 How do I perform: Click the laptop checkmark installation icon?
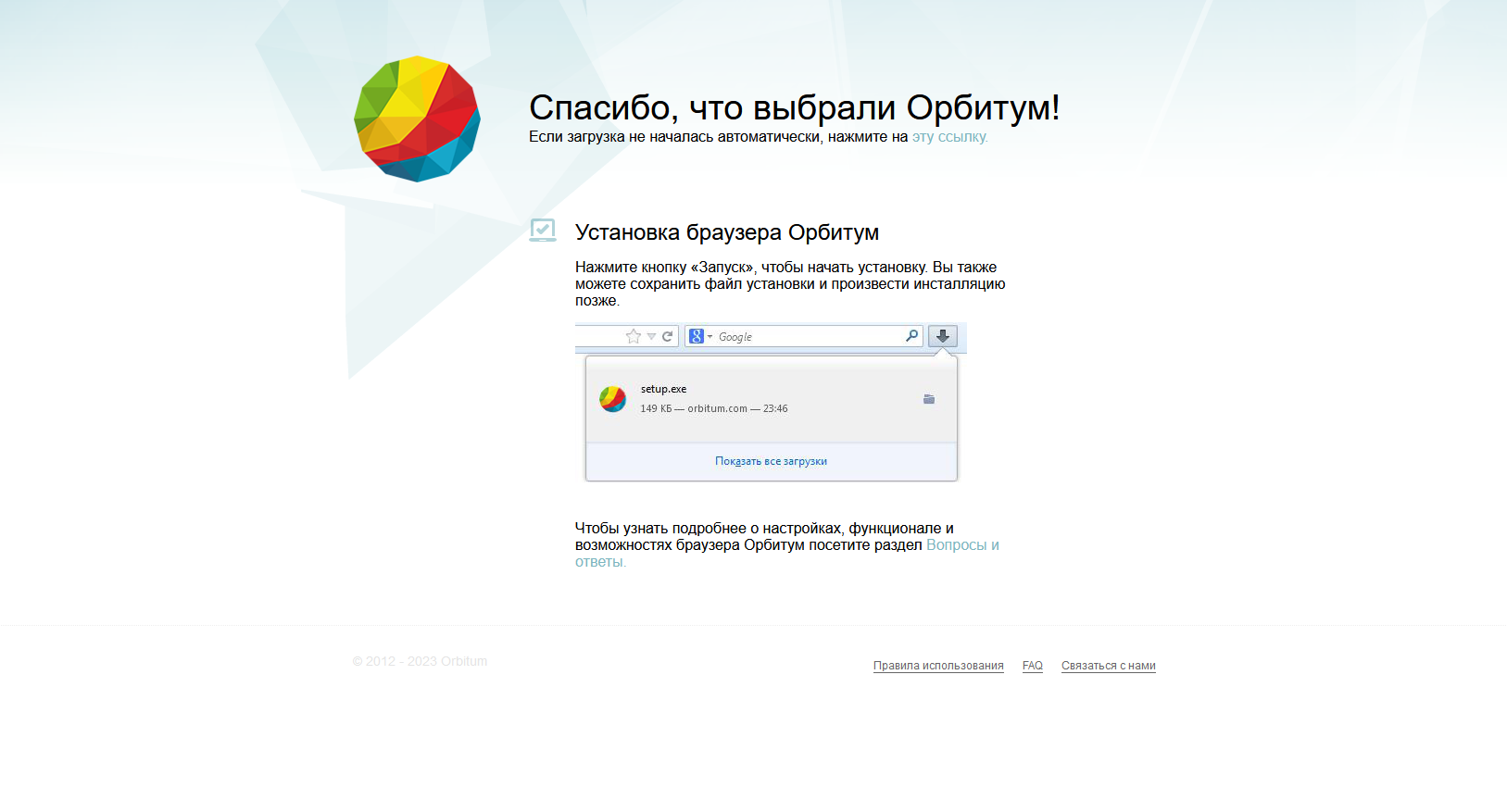click(x=543, y=231)
